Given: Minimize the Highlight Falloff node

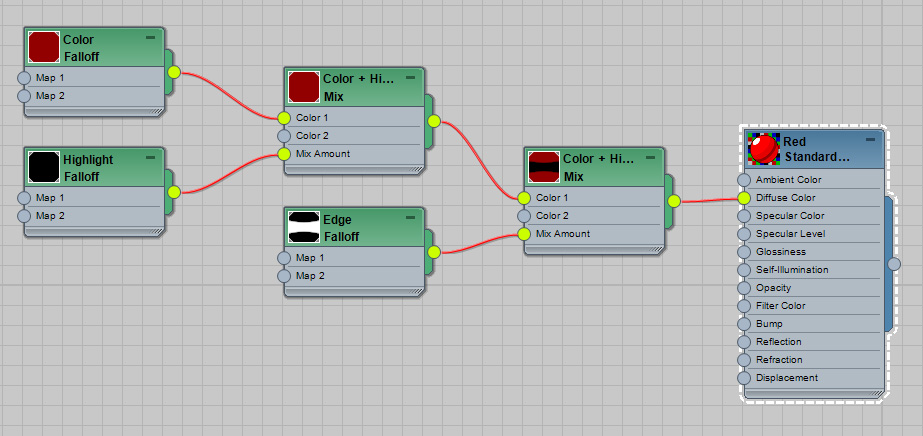Looking at the screenshot, I should [x=150, y=157].
